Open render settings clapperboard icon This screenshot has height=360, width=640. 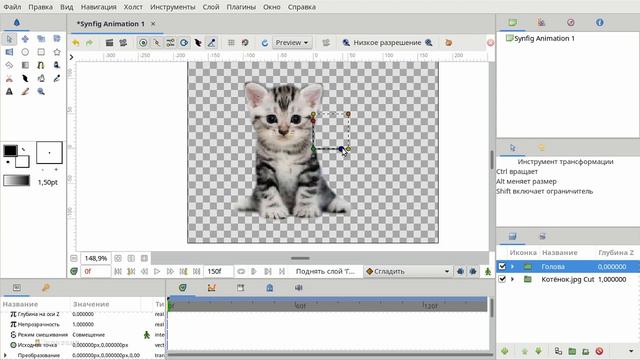point(109,42)
